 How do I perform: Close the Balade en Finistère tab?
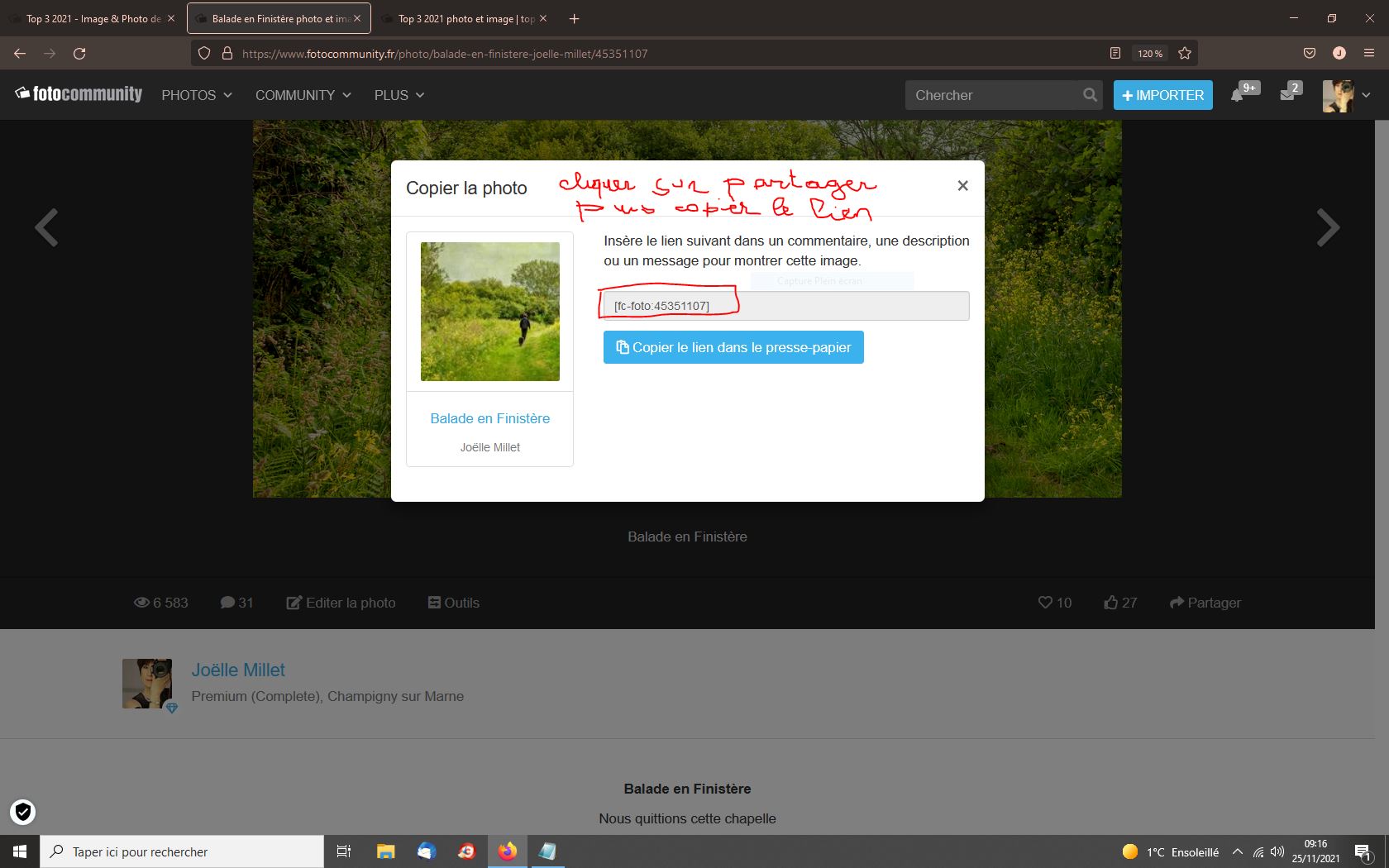point(357,18)
